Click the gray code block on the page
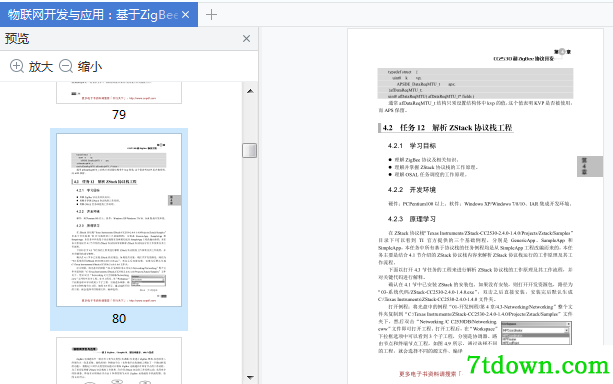Screen dimensions: 613x384 (475, 83)
